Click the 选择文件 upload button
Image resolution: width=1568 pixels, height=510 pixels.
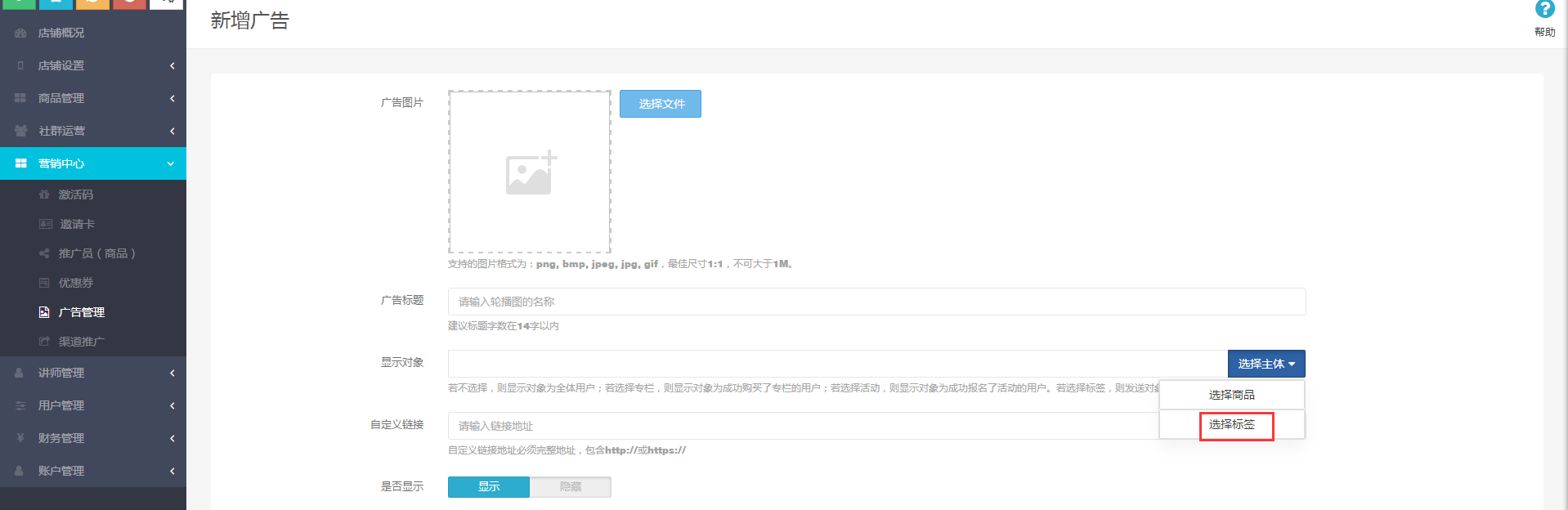coord(661,104)
